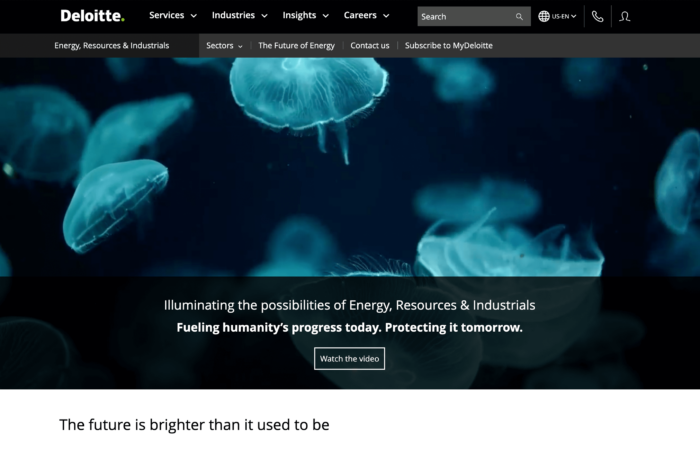Screen dimensions: 700x467
Task: Open the Industries menu
Action: pos(233,15)
